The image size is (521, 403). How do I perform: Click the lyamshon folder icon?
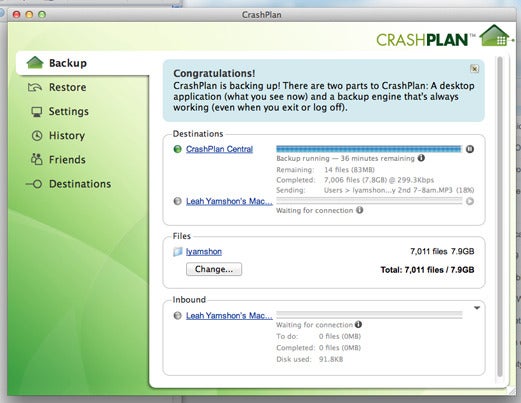pyautogui.click(x=178, y=252)
